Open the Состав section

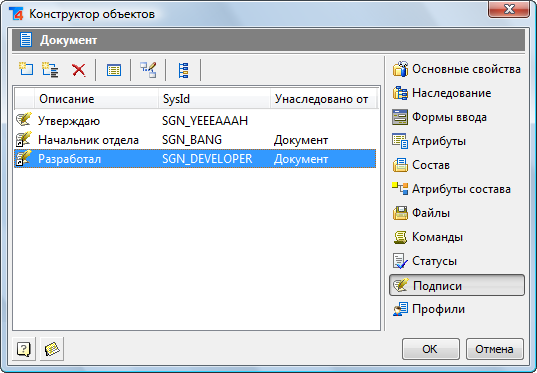[x=421, y=165]
